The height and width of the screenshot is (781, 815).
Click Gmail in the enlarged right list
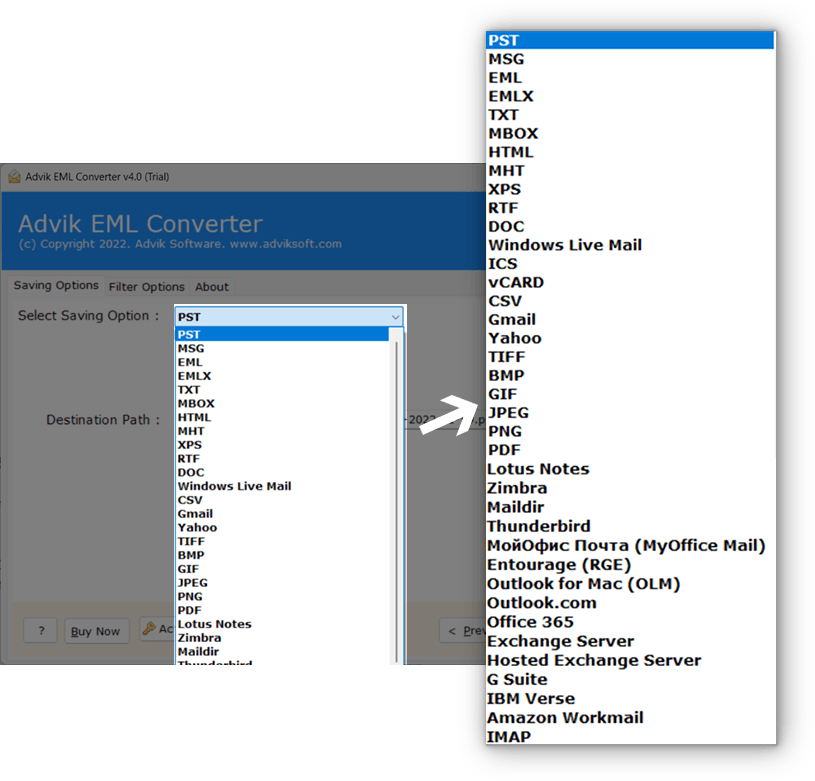click(x=630, y=319)
